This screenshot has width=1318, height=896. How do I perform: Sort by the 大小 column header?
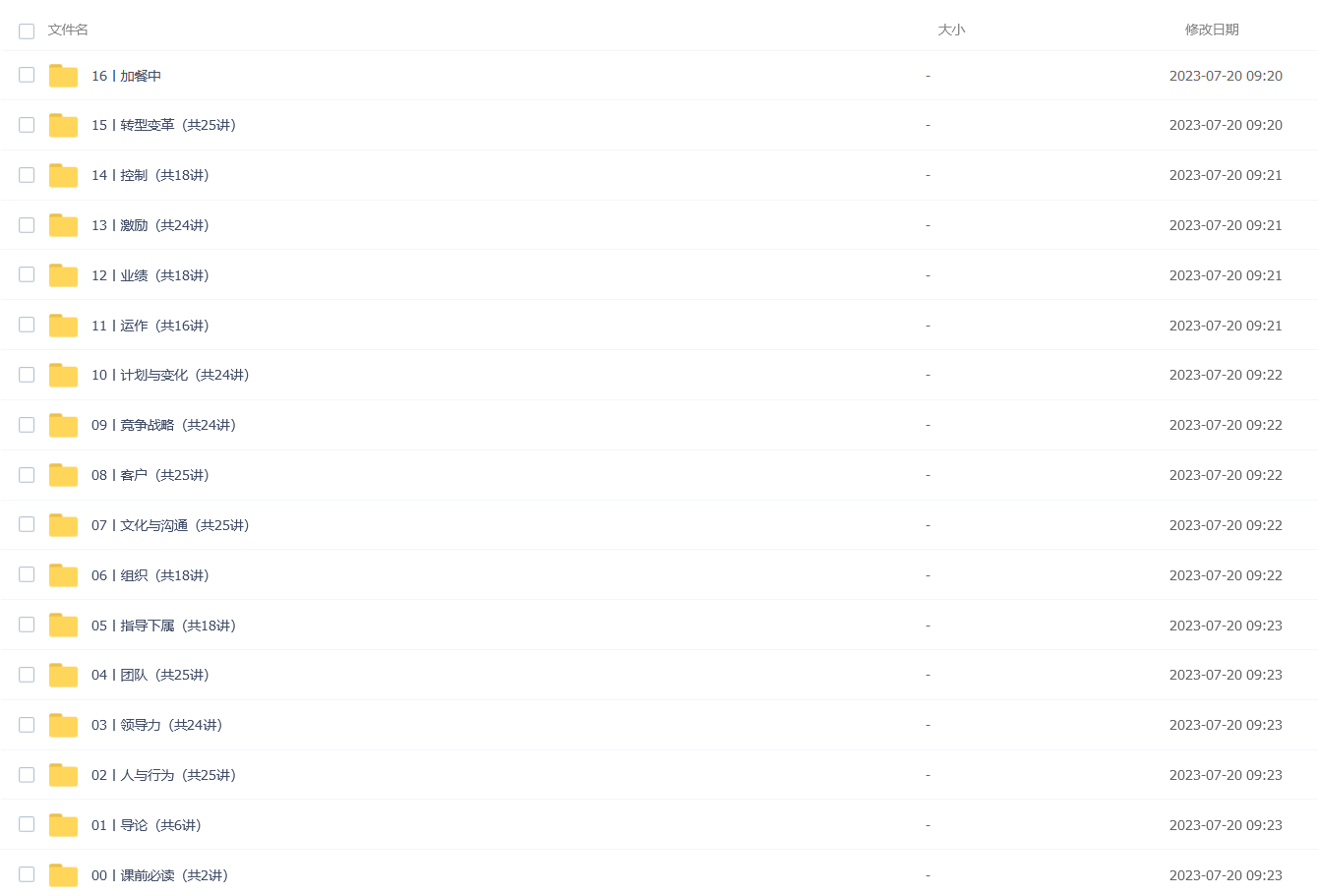(951, 30)
